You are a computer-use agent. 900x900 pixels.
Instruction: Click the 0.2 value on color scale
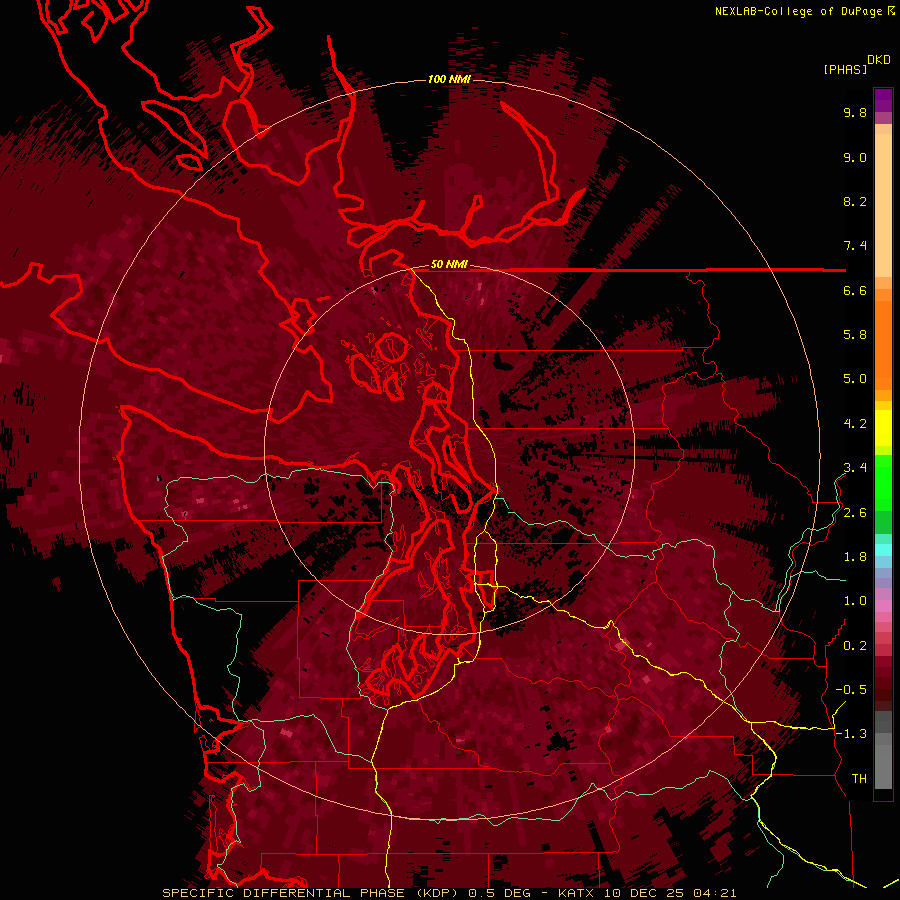pos(855,646)
